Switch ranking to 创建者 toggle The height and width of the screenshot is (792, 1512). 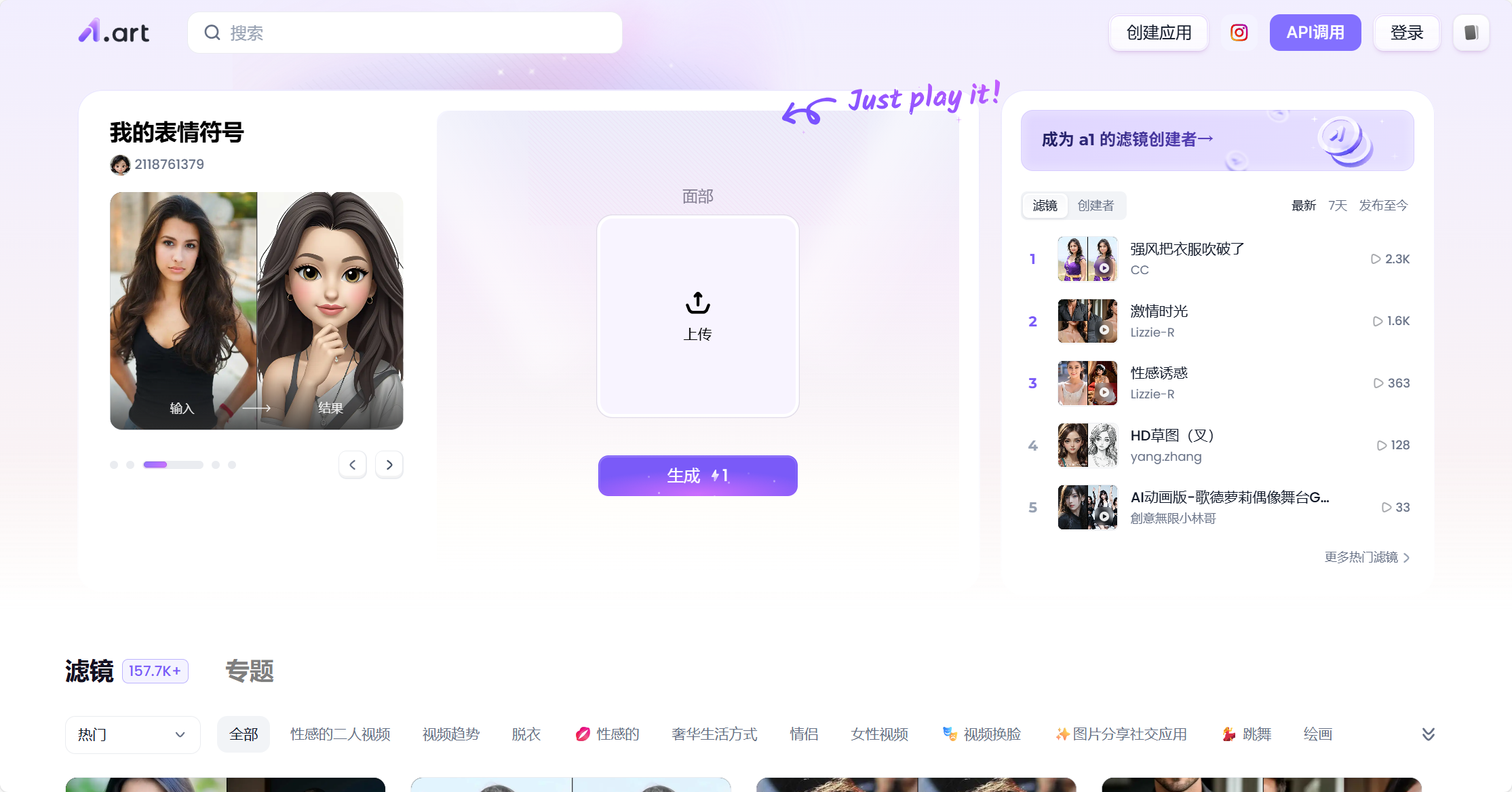pos(1096,206)
